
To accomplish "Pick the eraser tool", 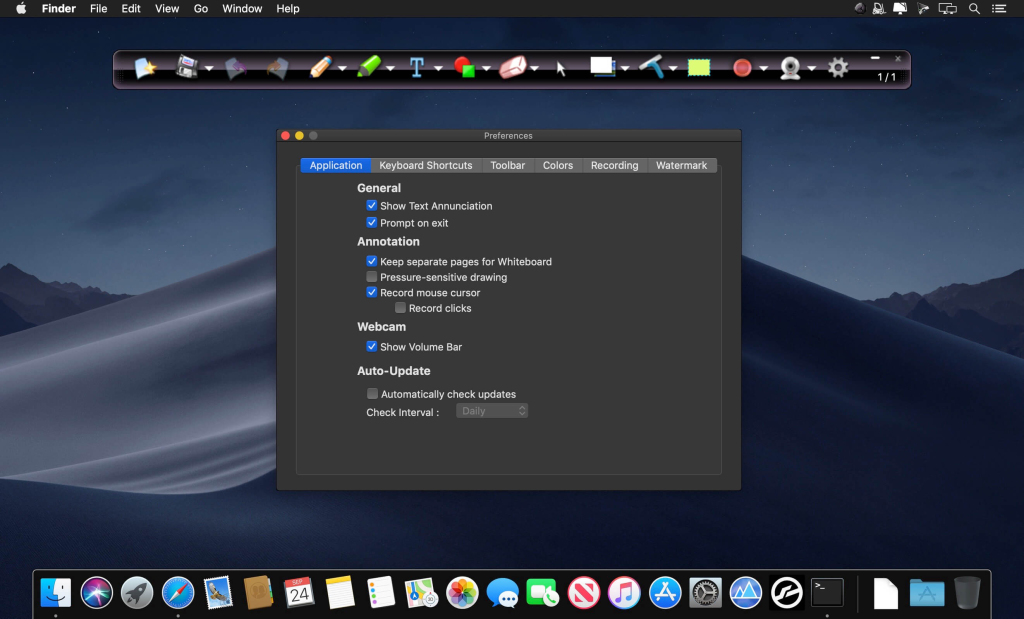I will pos(512,68).
